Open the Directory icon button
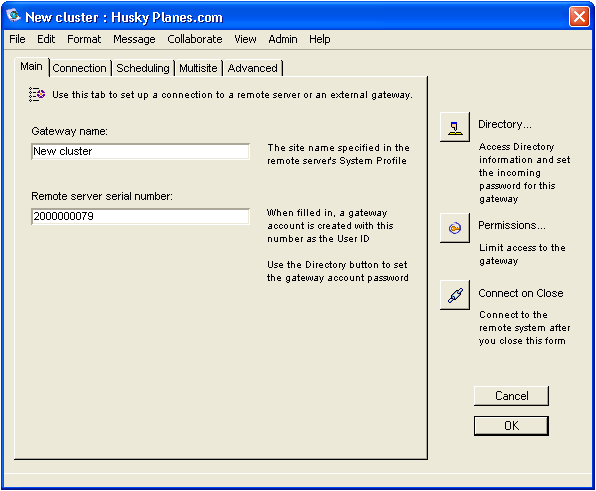The image size is (596, 491). (455, 127)
